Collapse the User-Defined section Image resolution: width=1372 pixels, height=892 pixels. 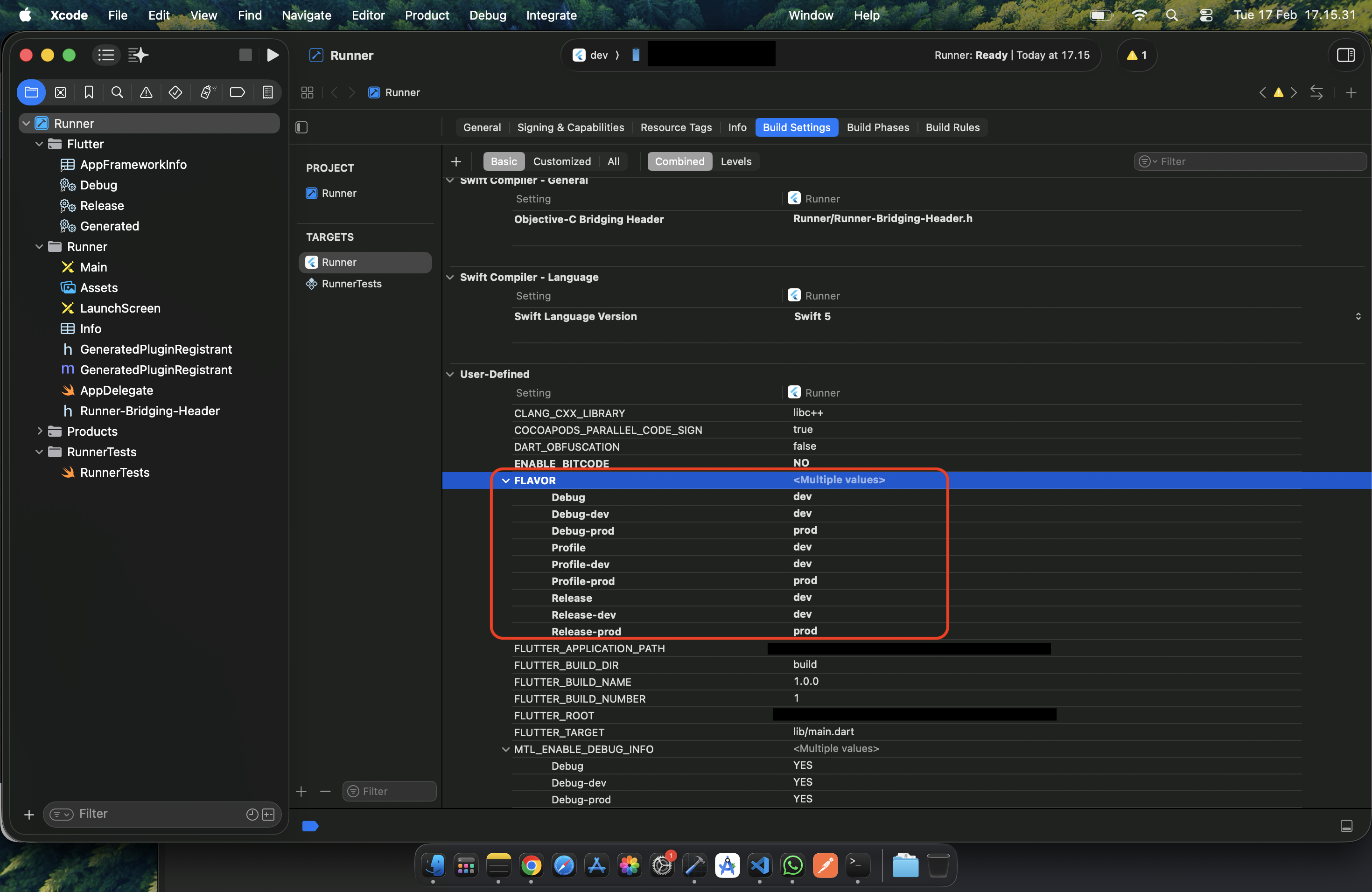coord(450,375)
